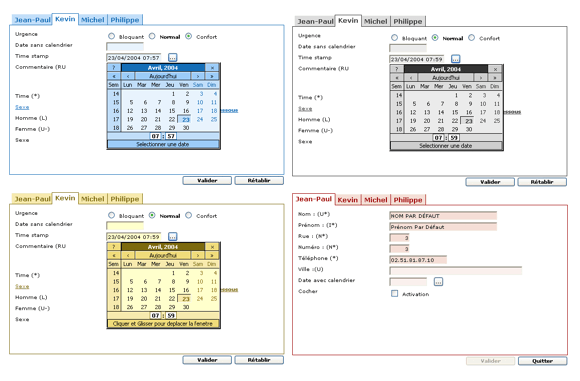Select Bloquant radio in the blue panel
Viewport: 580px width, 381px height.
pyautogui.click(x=111, y=36)
